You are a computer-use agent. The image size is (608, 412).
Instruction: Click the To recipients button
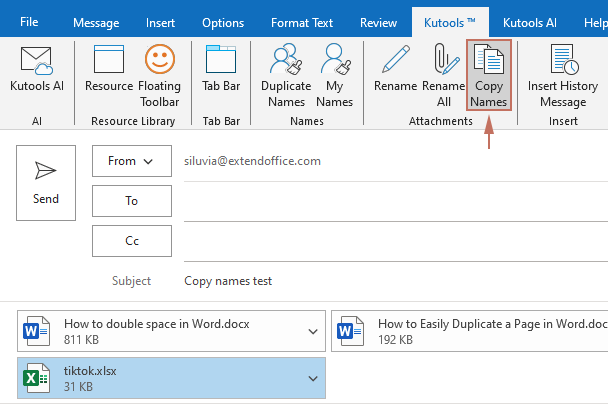132,201
